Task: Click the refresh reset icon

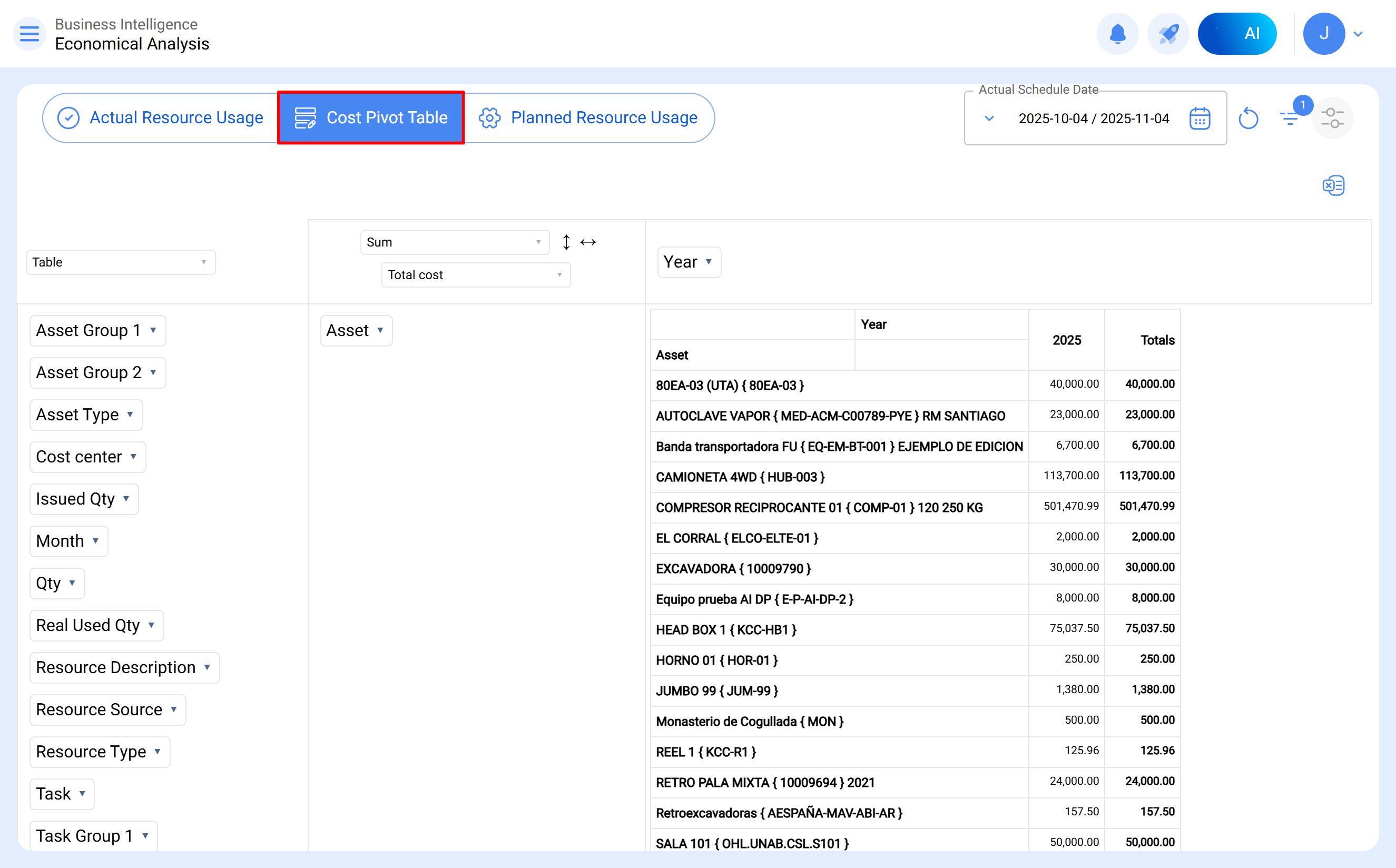Action: click(1248, 119)
